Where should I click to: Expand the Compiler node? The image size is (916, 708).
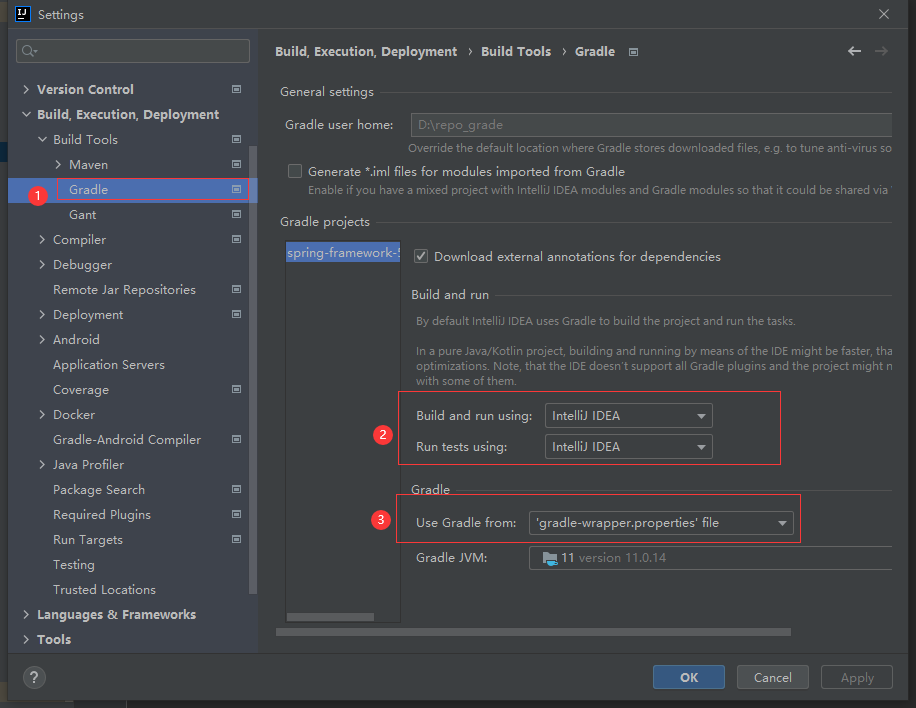(x=42, y=240)
